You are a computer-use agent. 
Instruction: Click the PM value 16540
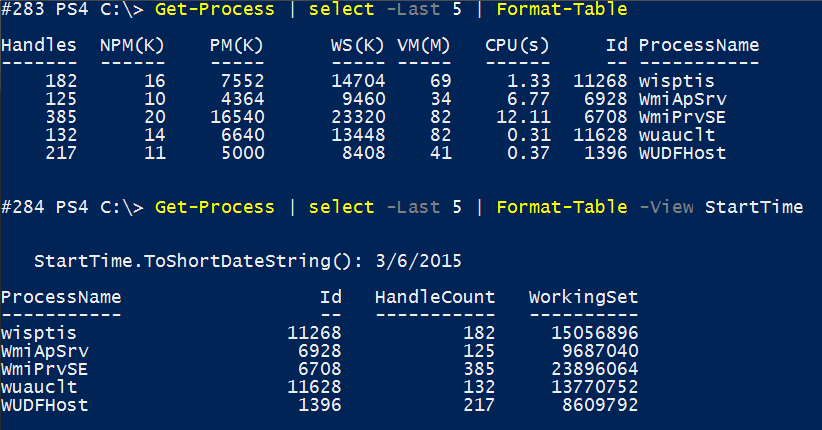pyautogui.click(x=238, y=117)
